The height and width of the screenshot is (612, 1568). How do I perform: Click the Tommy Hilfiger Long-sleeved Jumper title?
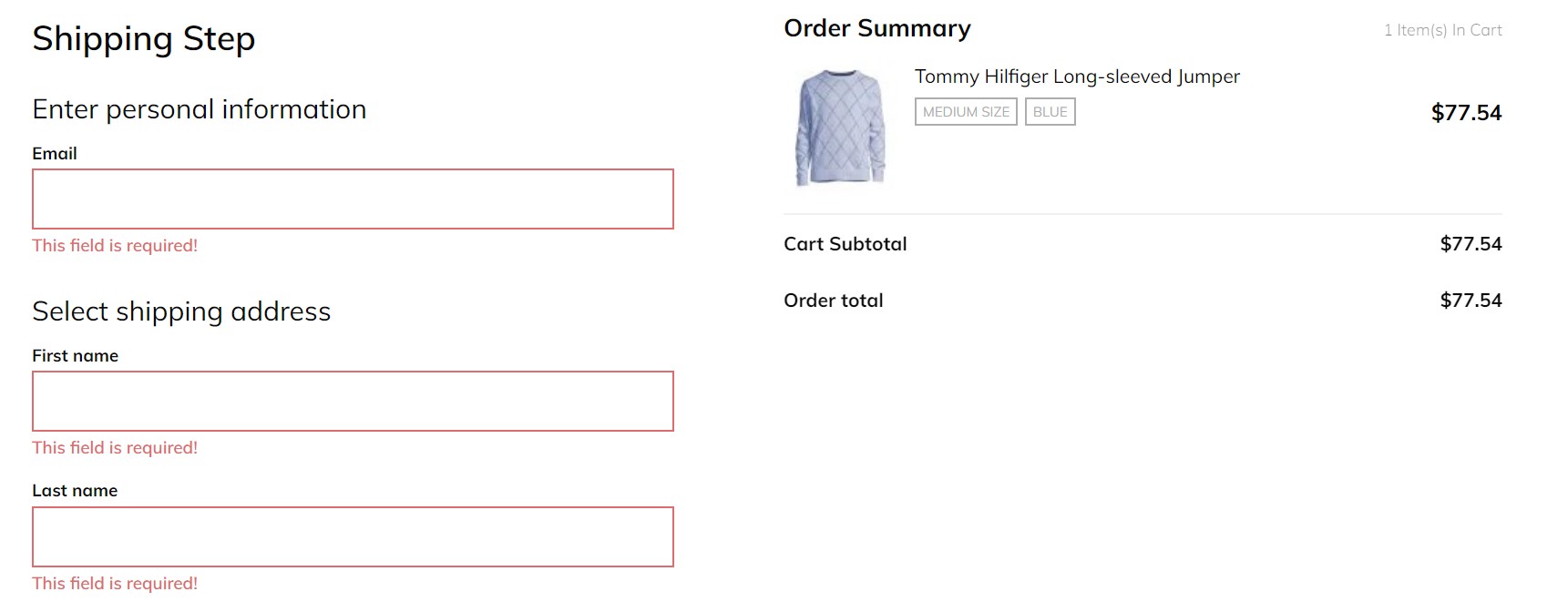pyautogui.click(x=1077, y=76)
